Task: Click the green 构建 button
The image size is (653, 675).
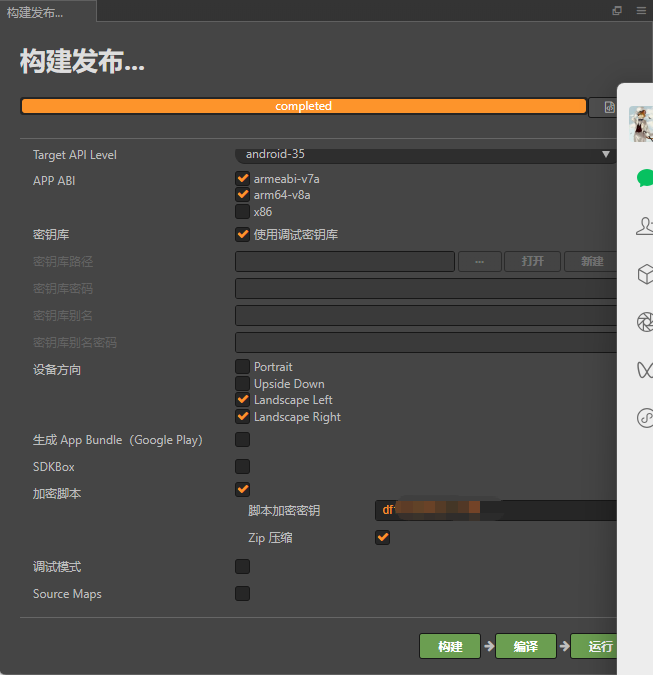Action: pos(450,646)
